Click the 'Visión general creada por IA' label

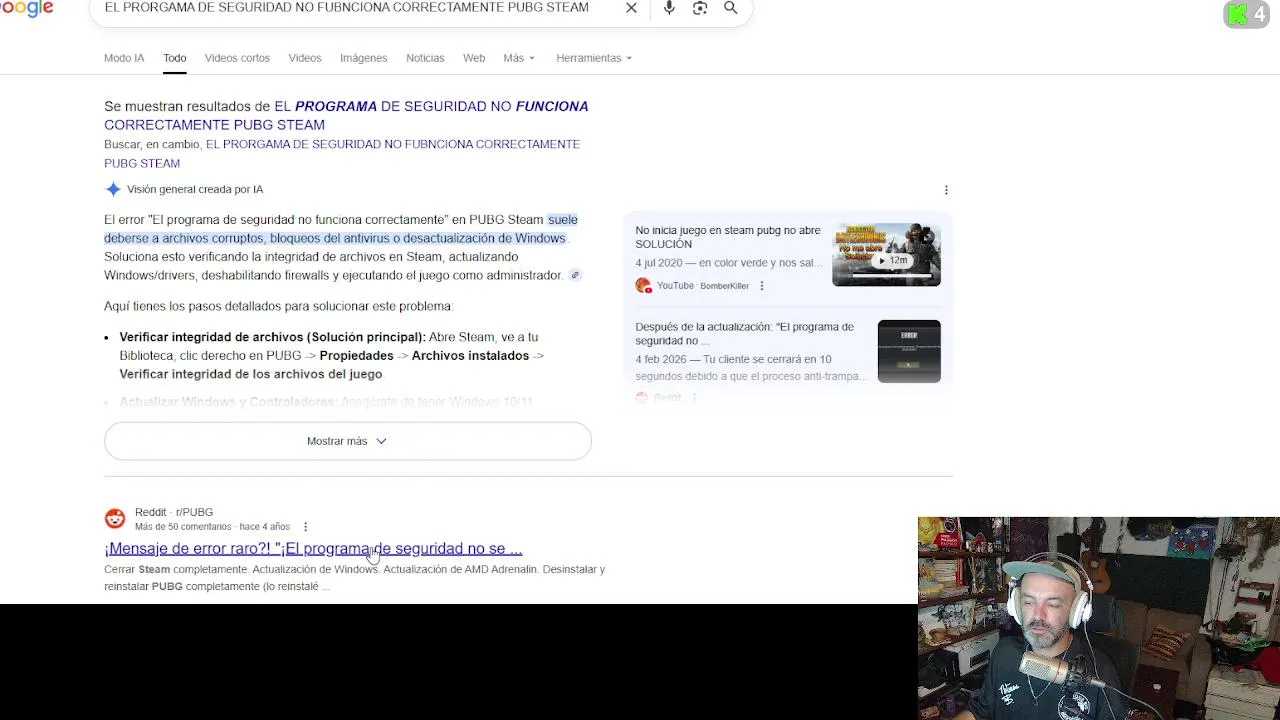195,189
